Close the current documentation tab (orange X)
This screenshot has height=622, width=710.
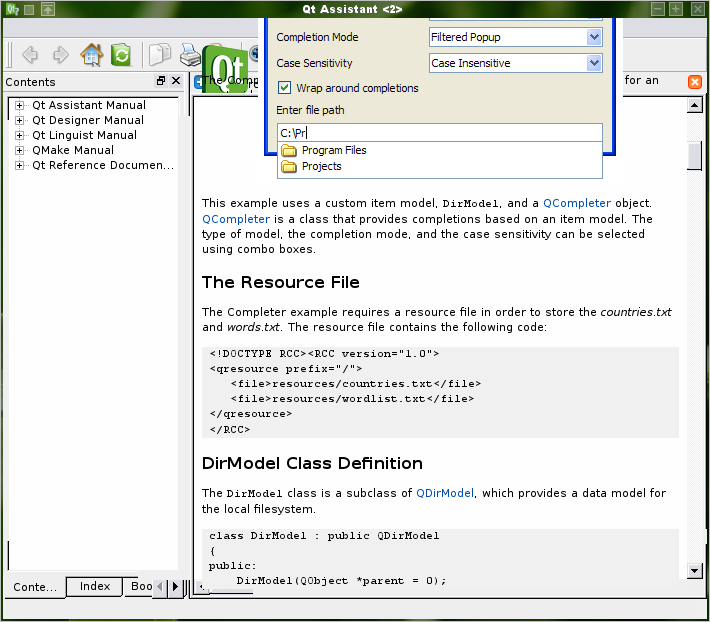point(695,82)
